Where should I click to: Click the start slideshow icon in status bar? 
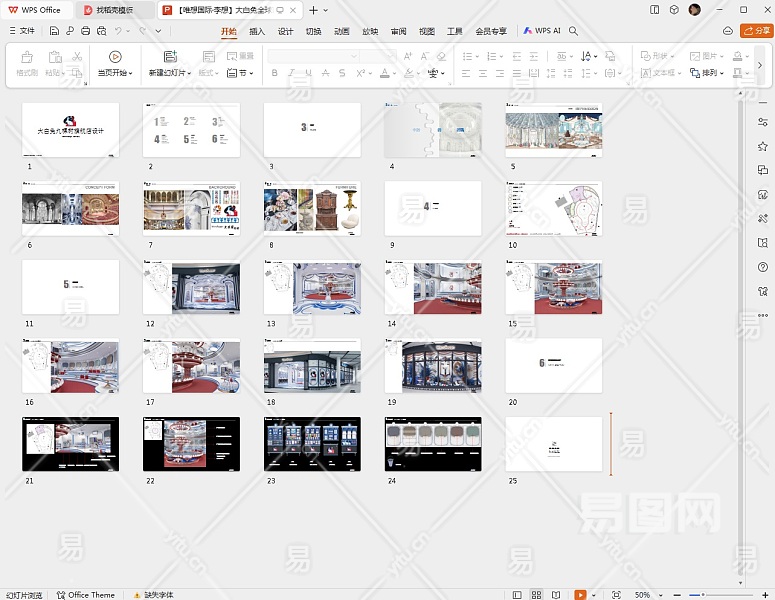coord(581,594)
